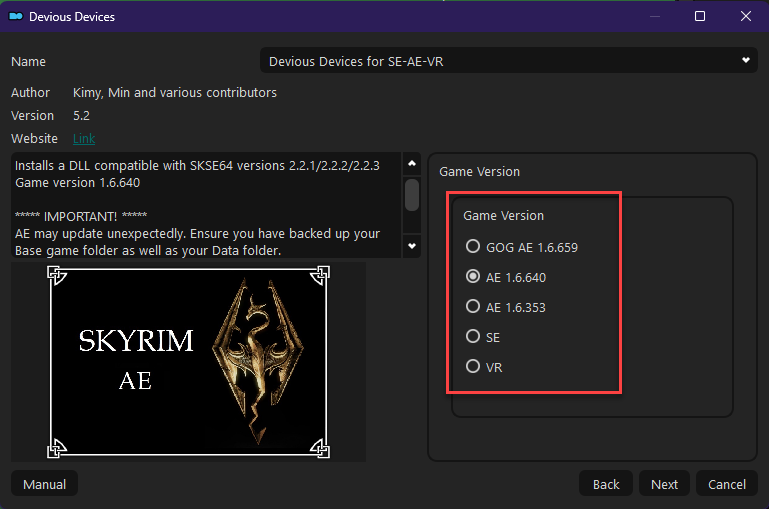Open the Name dropdown for Devious Devices

(x=509, y=61)
